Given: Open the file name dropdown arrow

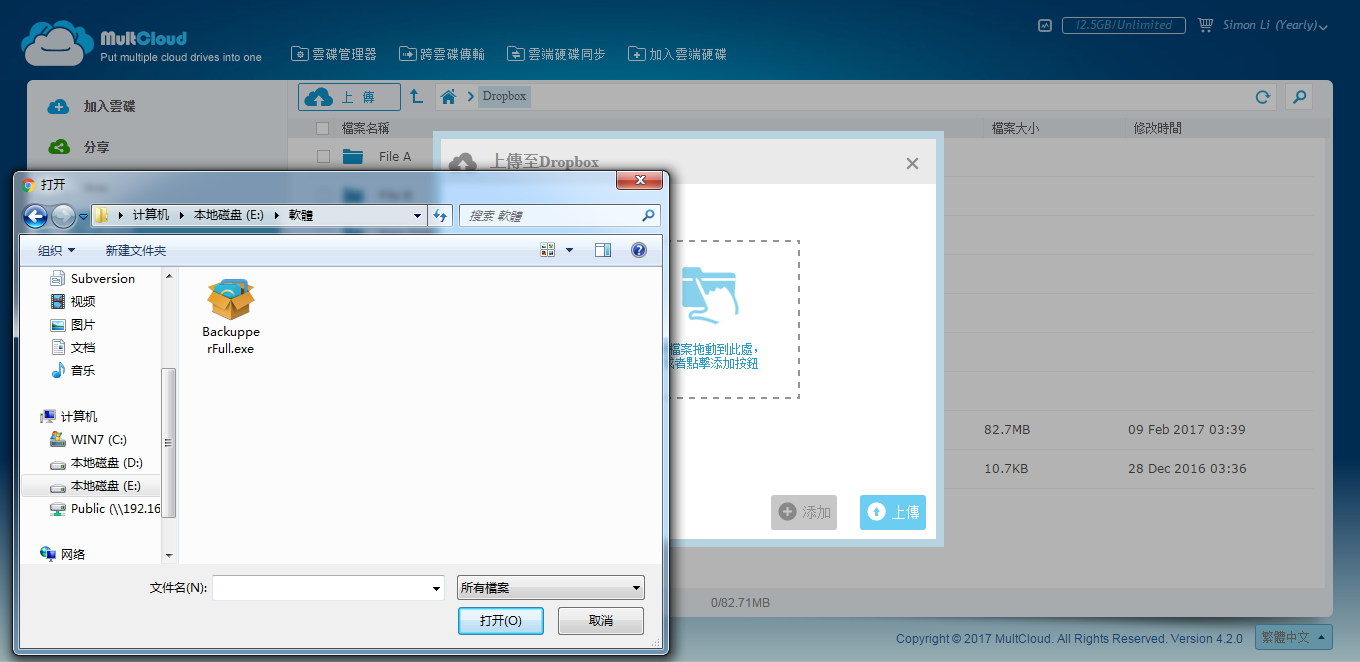Looking at the screenshot, I should 436,588.
